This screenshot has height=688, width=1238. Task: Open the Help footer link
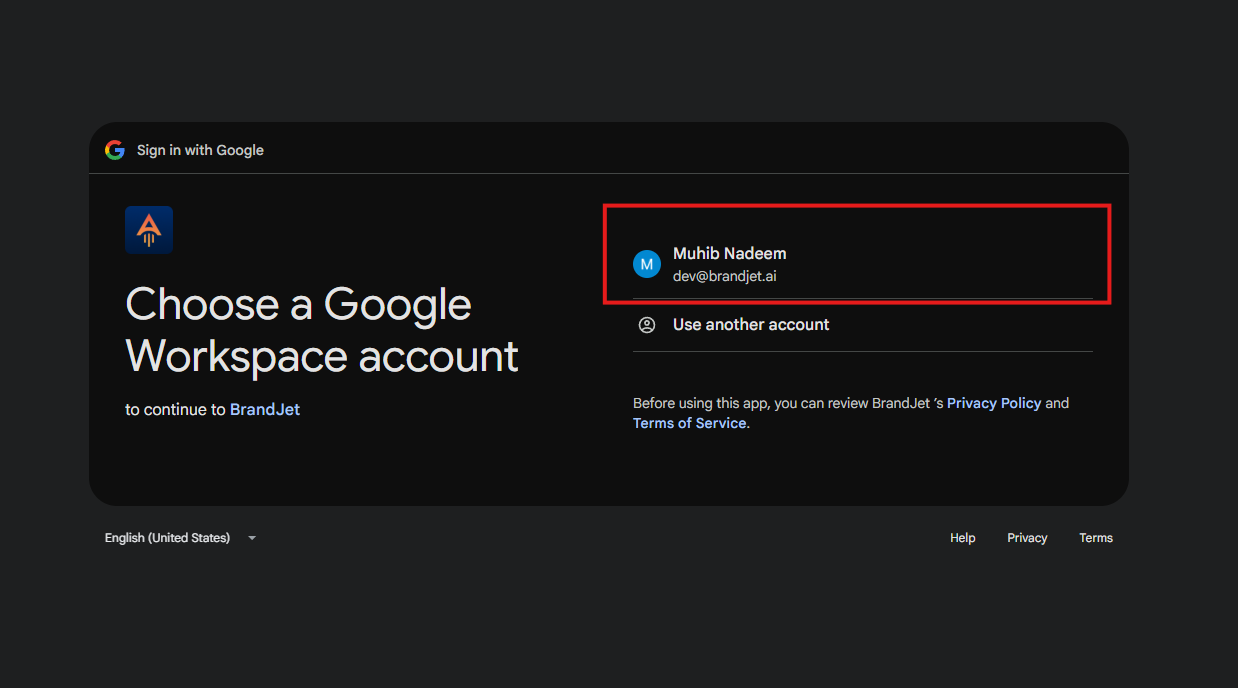[963, 538]
